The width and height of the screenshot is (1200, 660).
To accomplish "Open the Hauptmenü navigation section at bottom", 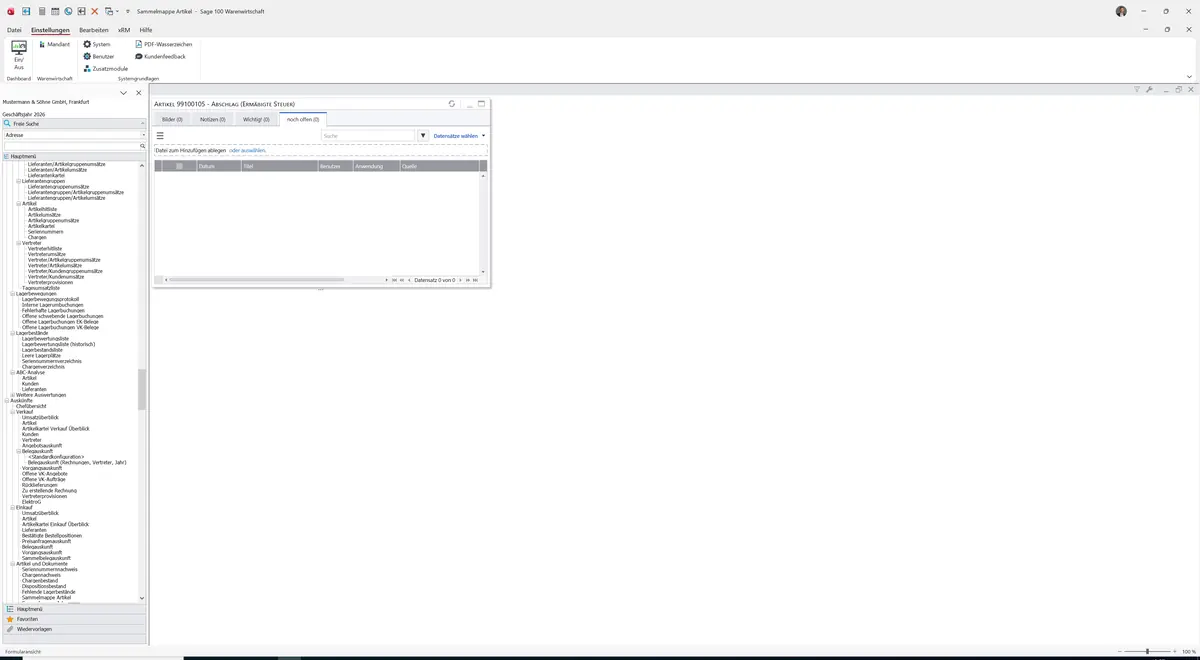I will tap(75, 609).
